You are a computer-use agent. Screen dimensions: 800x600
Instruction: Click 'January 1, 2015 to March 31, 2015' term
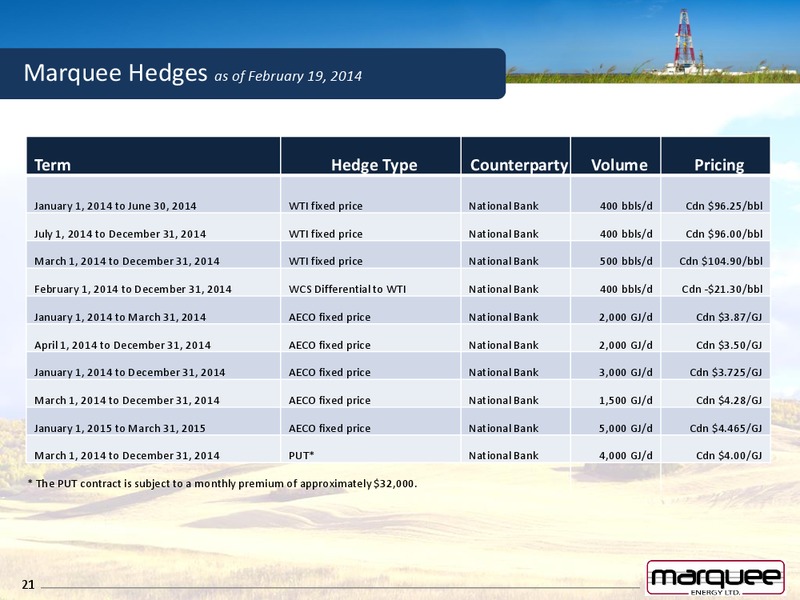pyautogui.click(x=120, y=428)
